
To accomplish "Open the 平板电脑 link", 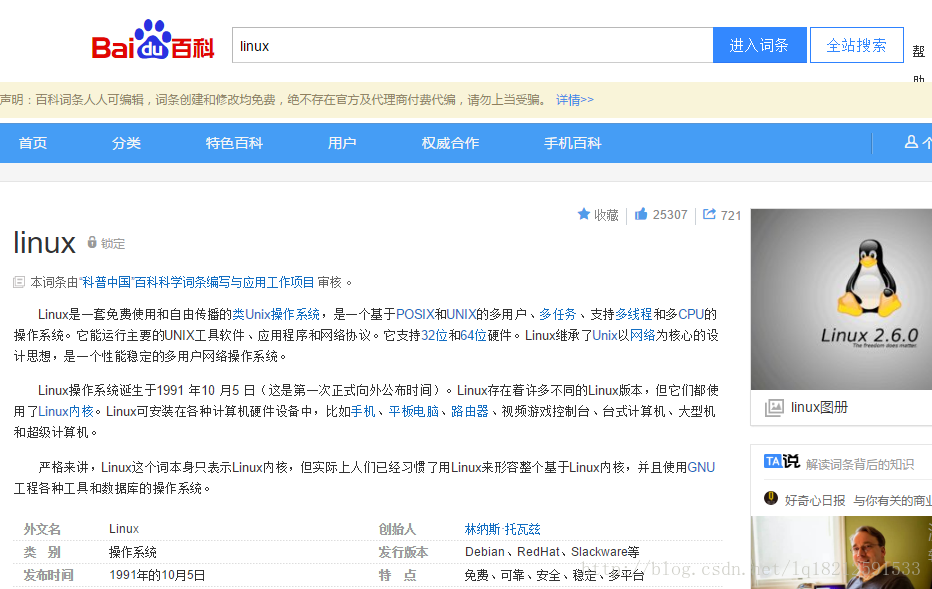I will pos(414,411).
